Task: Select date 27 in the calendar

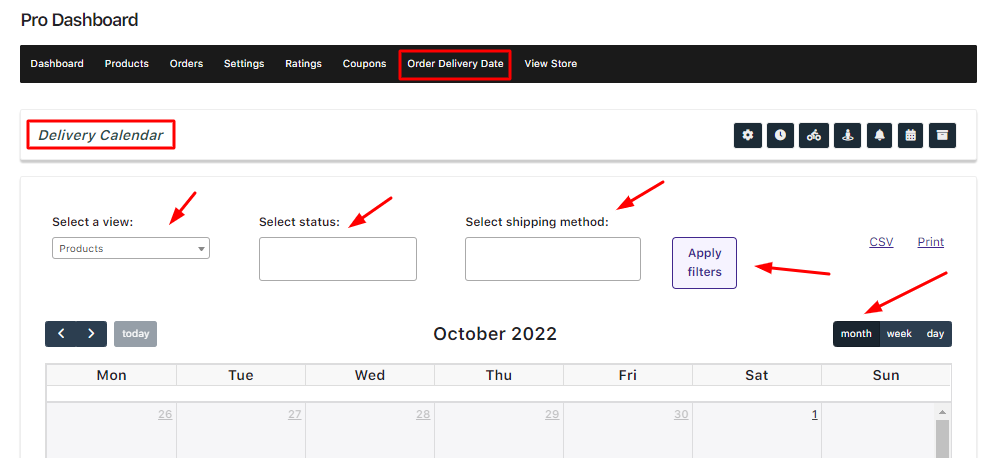Action: [x=294, y=415]
